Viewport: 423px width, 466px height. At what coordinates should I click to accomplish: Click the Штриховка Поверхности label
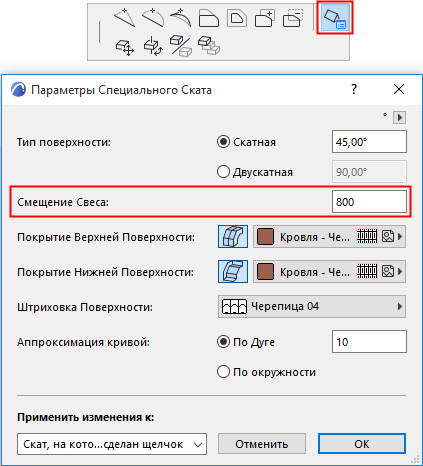click(85, 307)
